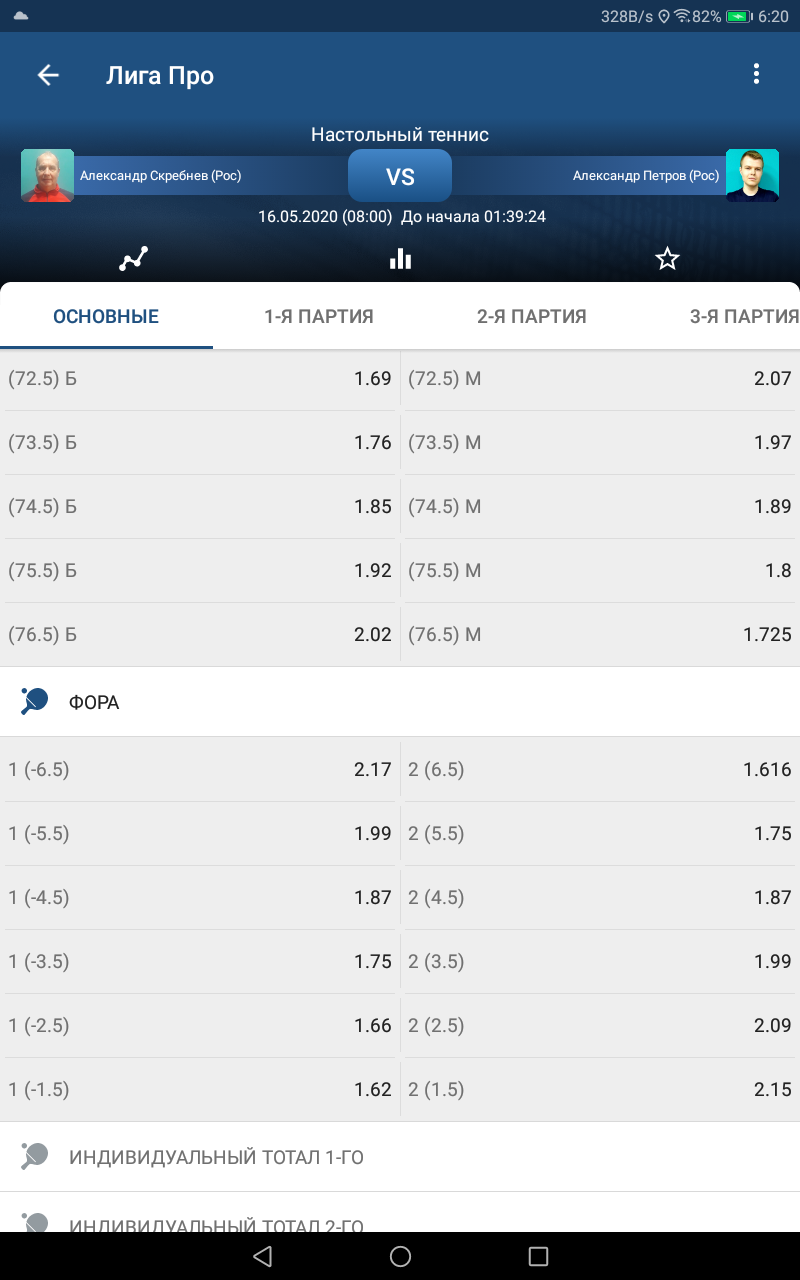Open the three-dot overflow menu

(x=756, y=74)
